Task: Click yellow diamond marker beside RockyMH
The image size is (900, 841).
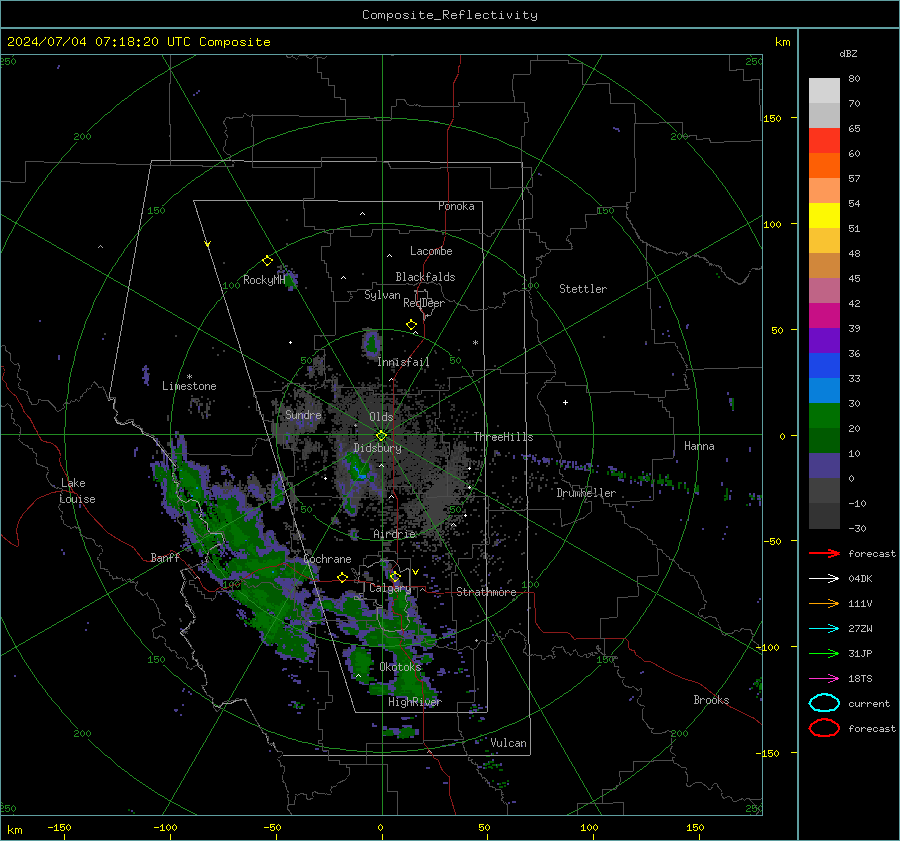Action: tap(267, 261)
